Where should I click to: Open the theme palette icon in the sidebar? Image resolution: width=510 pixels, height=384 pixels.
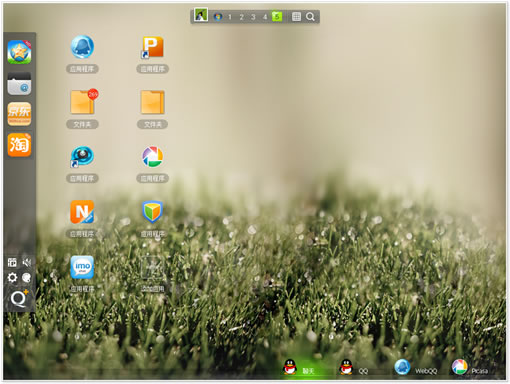[27, 277]
